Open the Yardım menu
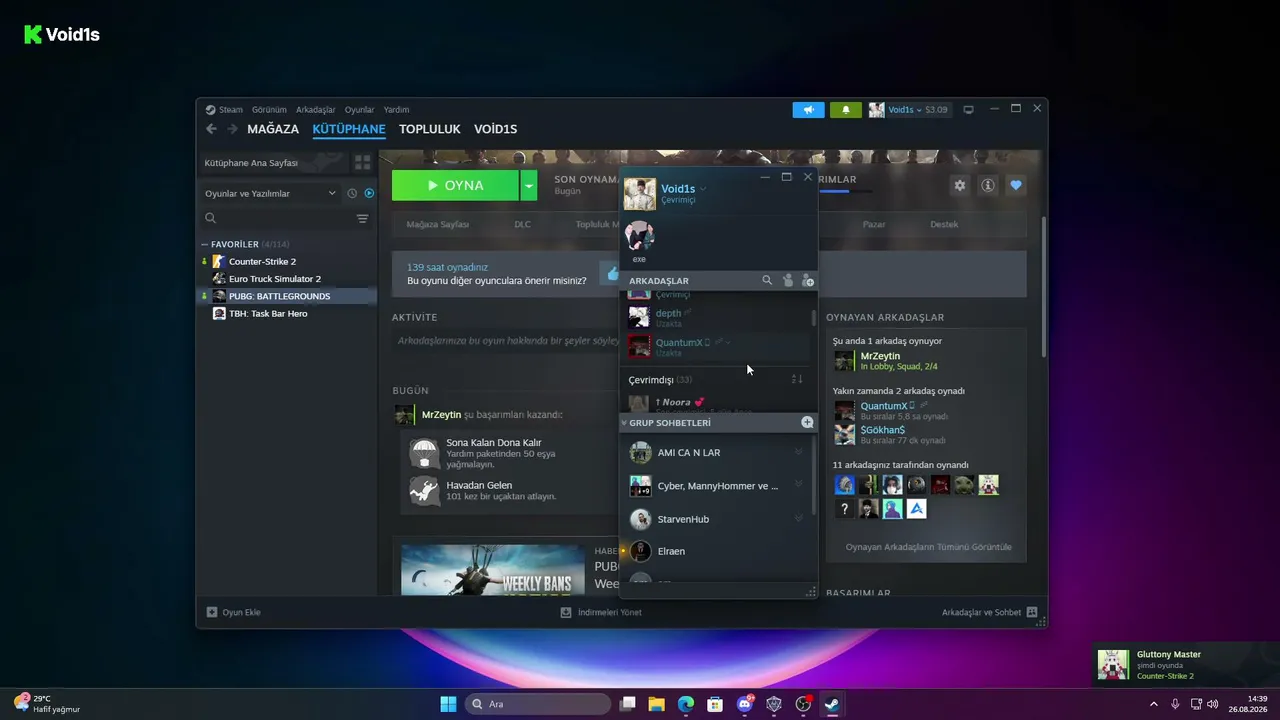Viewport: 1280px width, 720px height. (397, 110)
